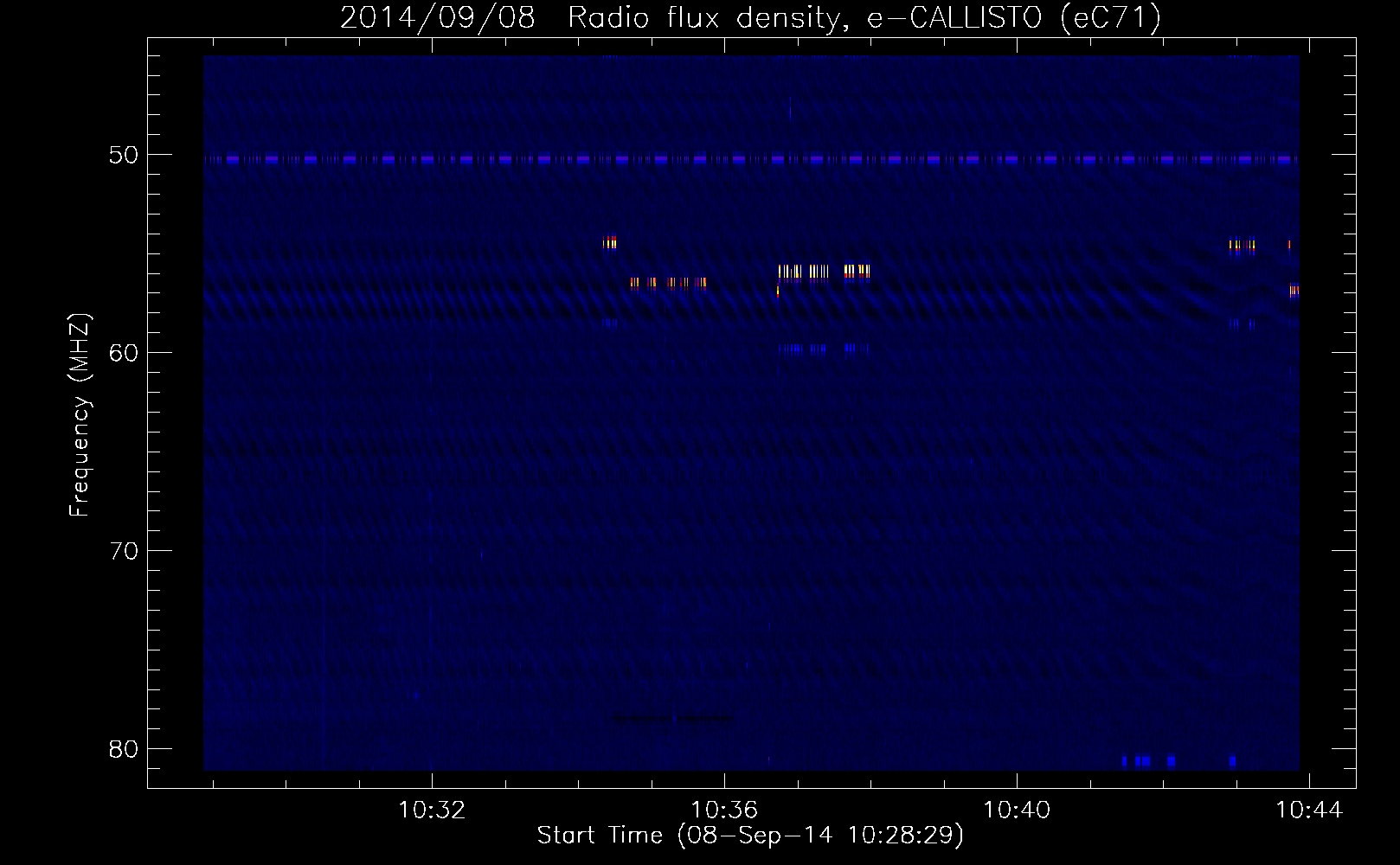Click the '70' frequency tick label
Screen dimensions: 1400x865
pyautogui.click(x=124, y=551)
